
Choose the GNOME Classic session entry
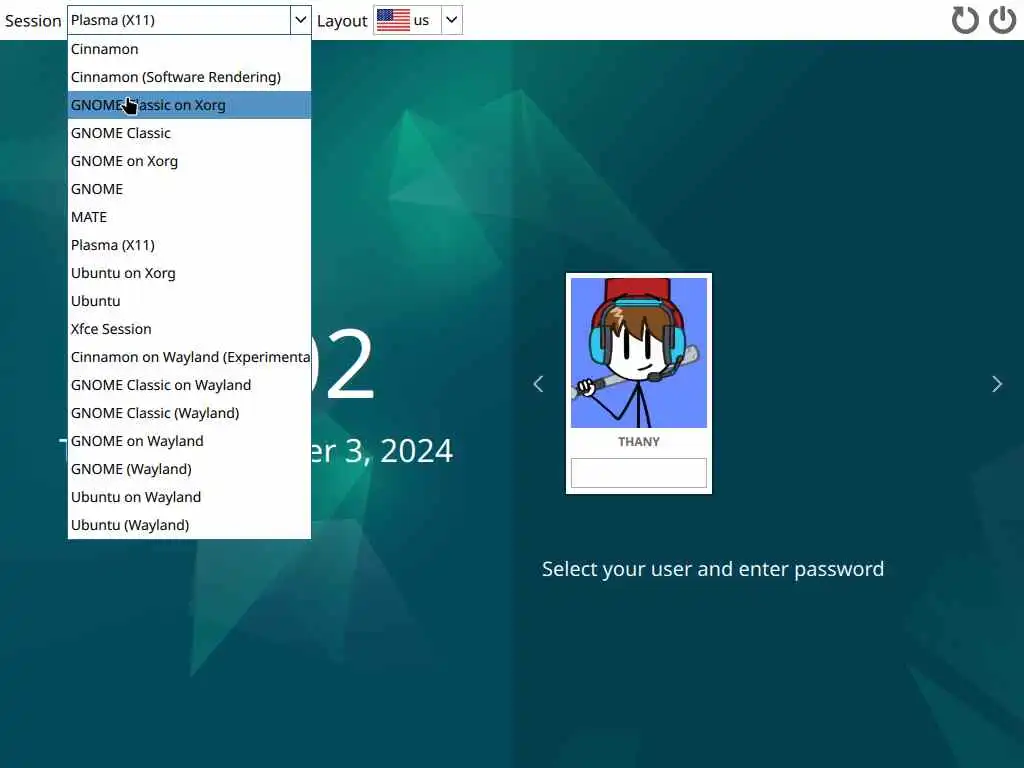point(189,133)
